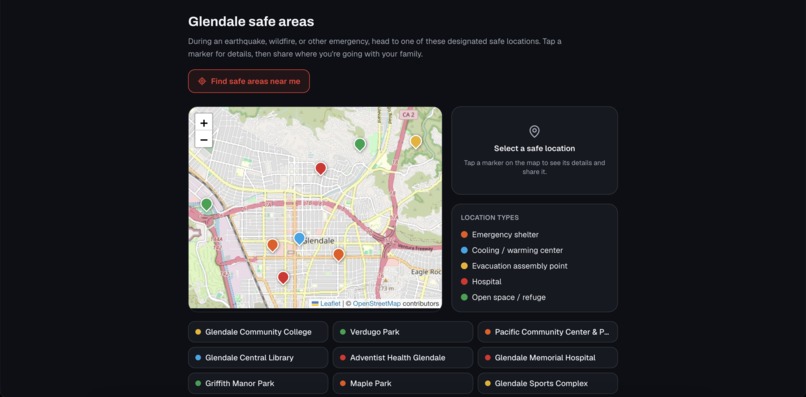Viewport: 806px width, 397px height.
Task: Click the Select a safe location heading
Action: (535, 149)
